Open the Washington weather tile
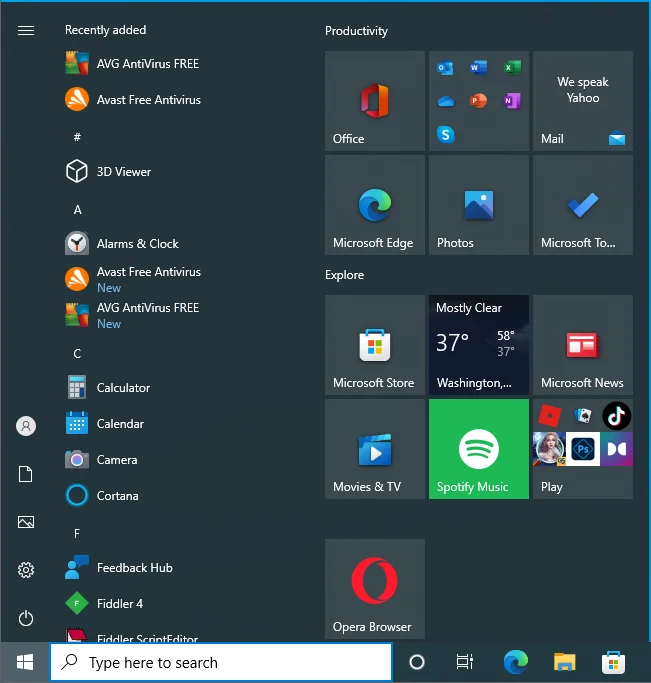The height and width of the screenshot is (683, 651). (479, 345)
